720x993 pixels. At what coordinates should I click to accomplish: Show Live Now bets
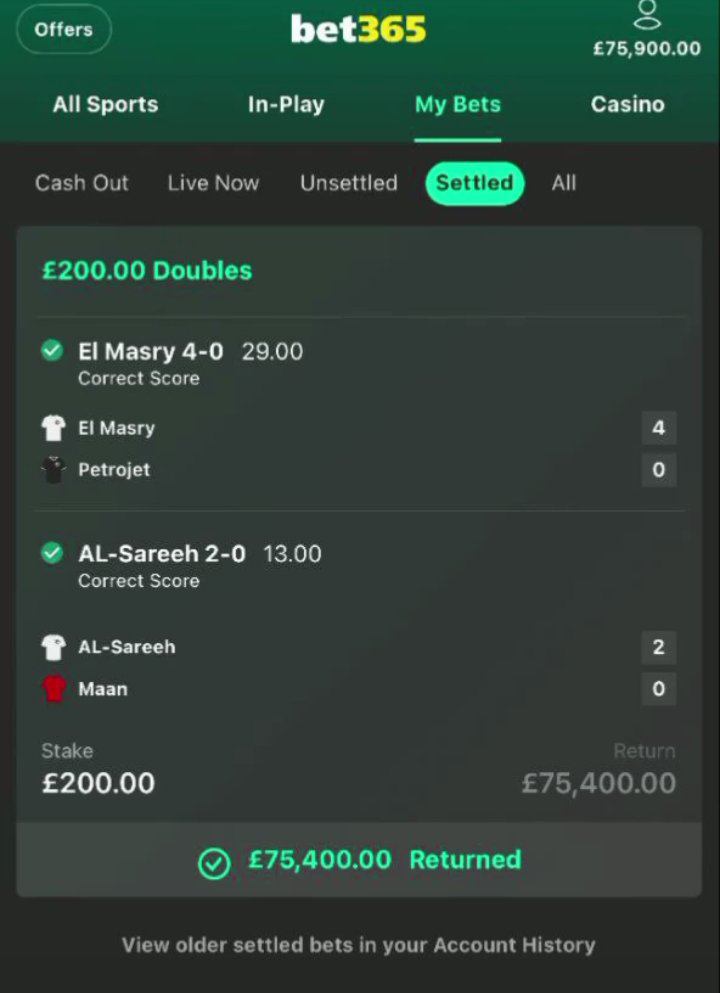pyautogui.click(x=213, y=183)
